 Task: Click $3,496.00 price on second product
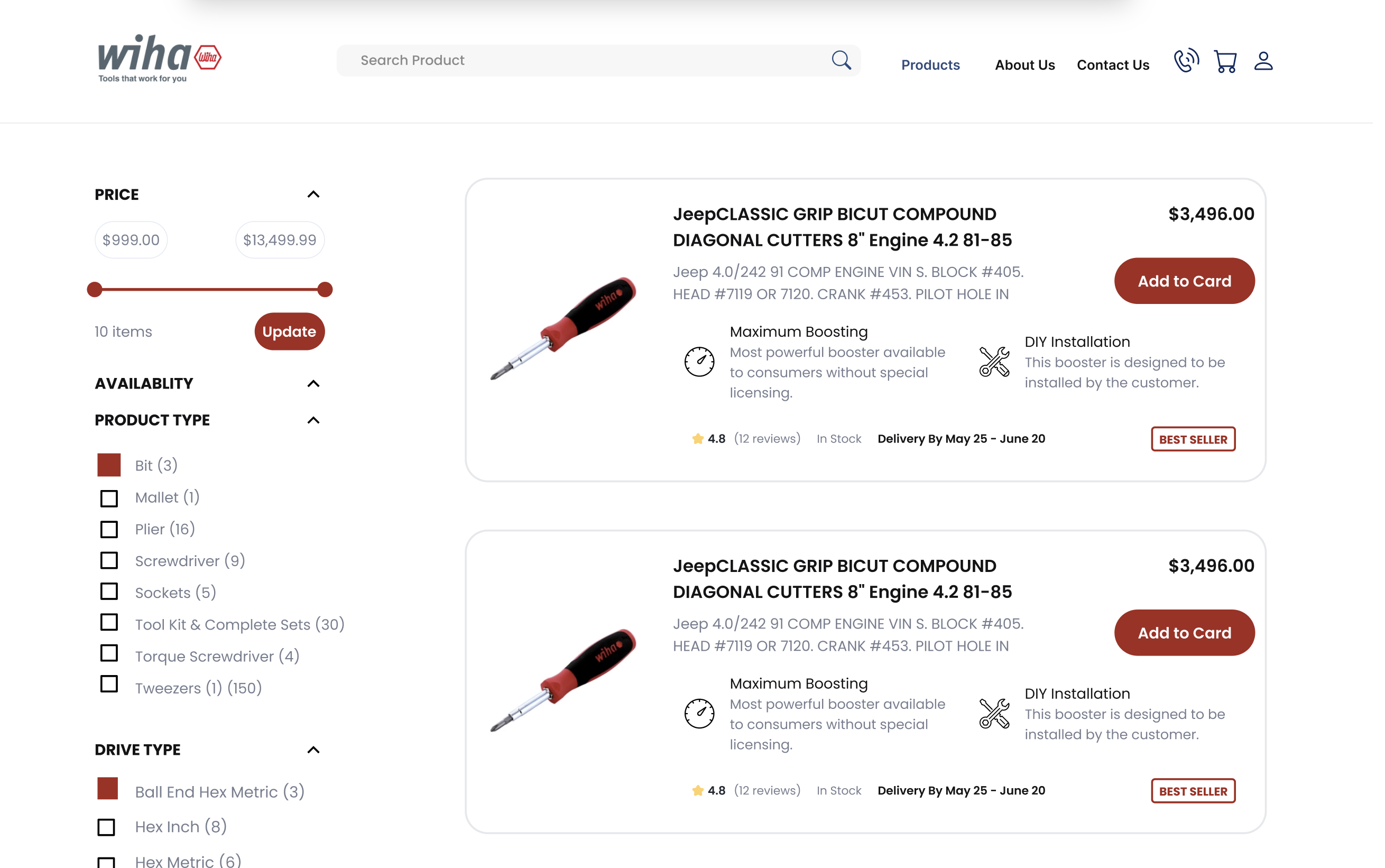tap(1211, 566)
